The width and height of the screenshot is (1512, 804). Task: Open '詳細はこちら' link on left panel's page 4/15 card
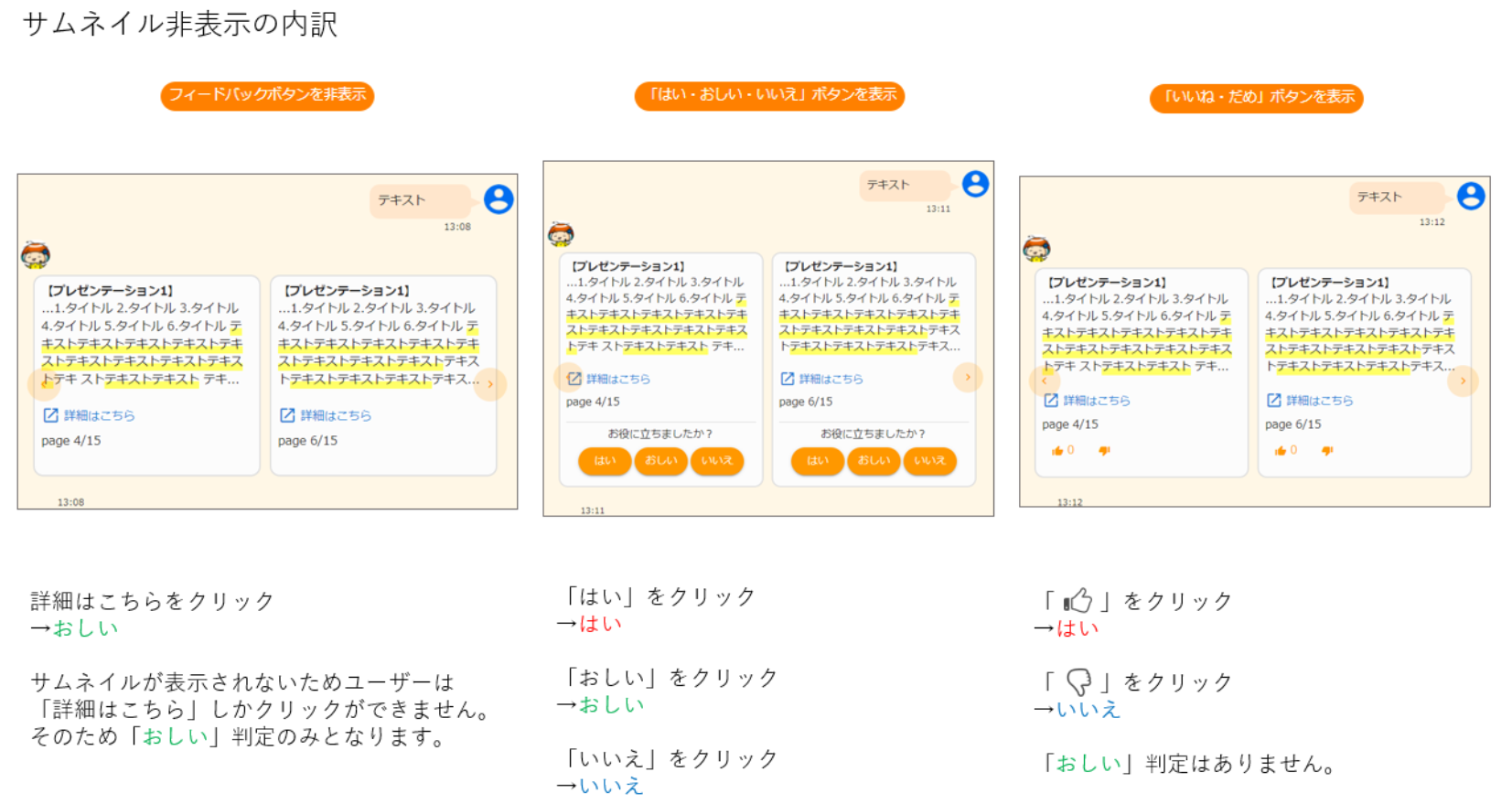click(x=90, y=415)
